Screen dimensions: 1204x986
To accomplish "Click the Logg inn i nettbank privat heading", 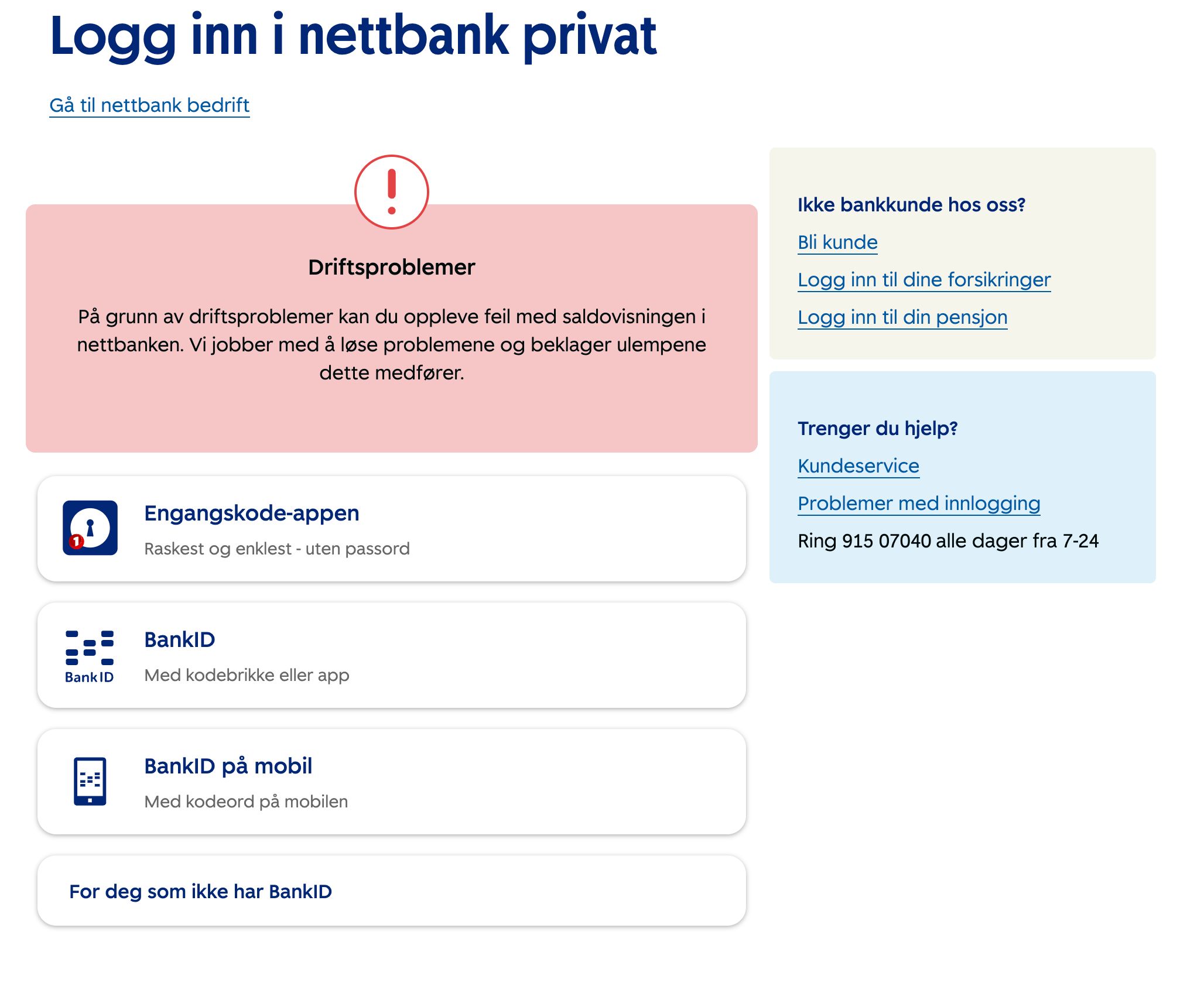I will pos(353,36).
